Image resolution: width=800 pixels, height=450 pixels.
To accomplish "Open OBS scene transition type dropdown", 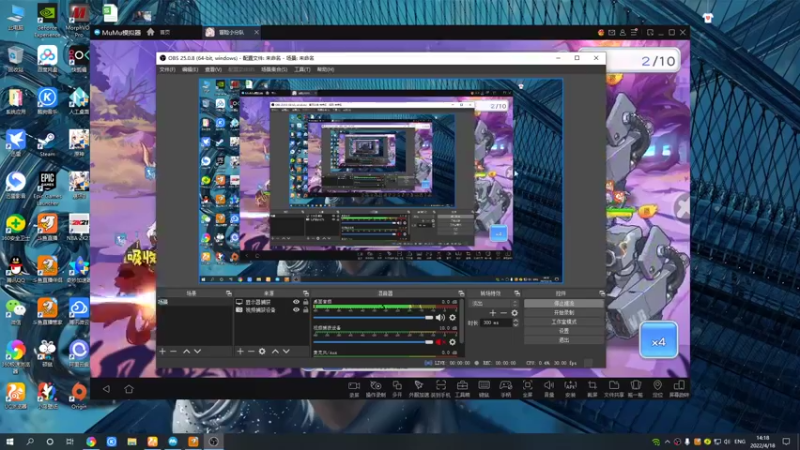I will [x=494, y=303].
